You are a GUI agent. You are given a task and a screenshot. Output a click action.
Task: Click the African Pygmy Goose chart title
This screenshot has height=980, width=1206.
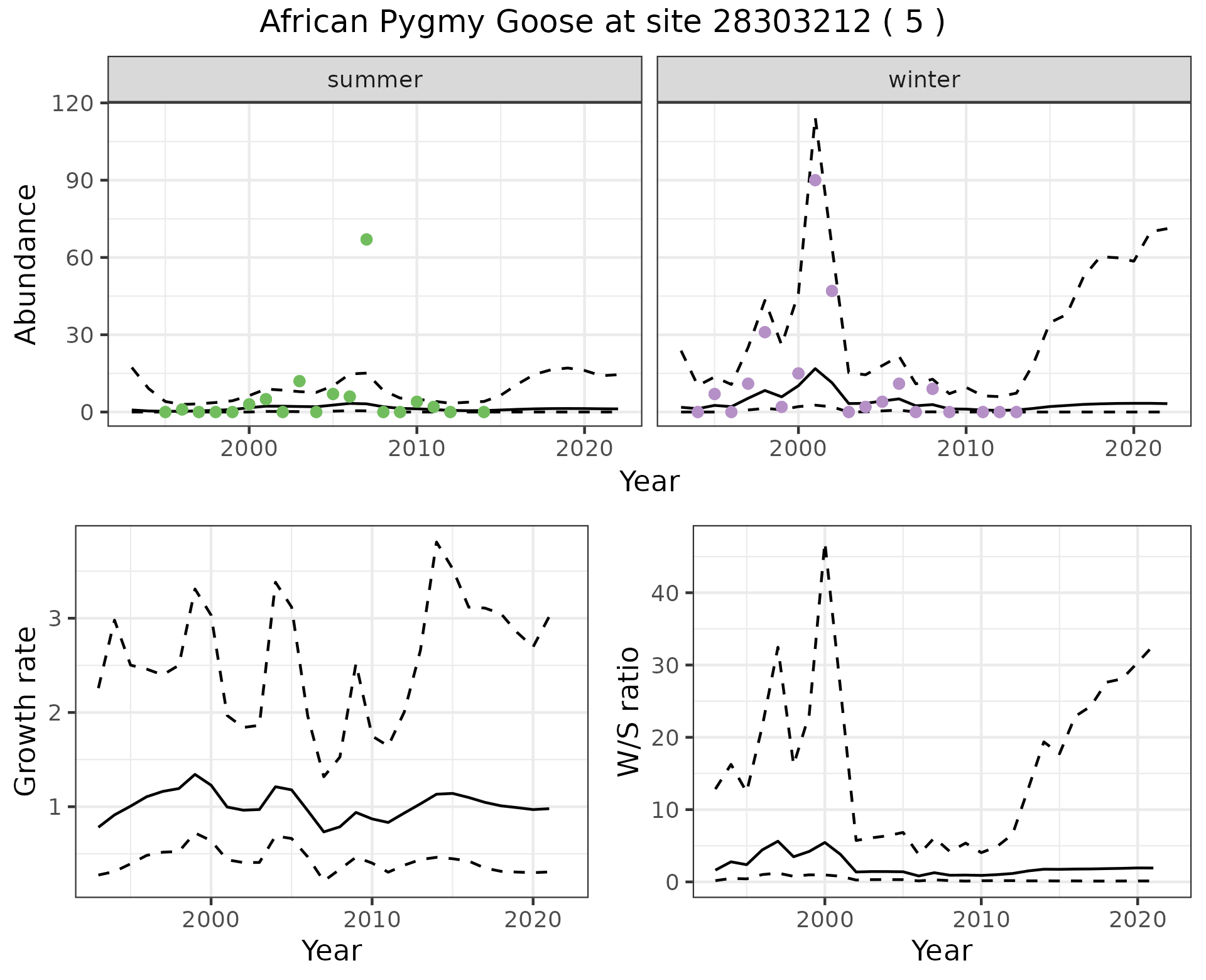pos(602,23)
